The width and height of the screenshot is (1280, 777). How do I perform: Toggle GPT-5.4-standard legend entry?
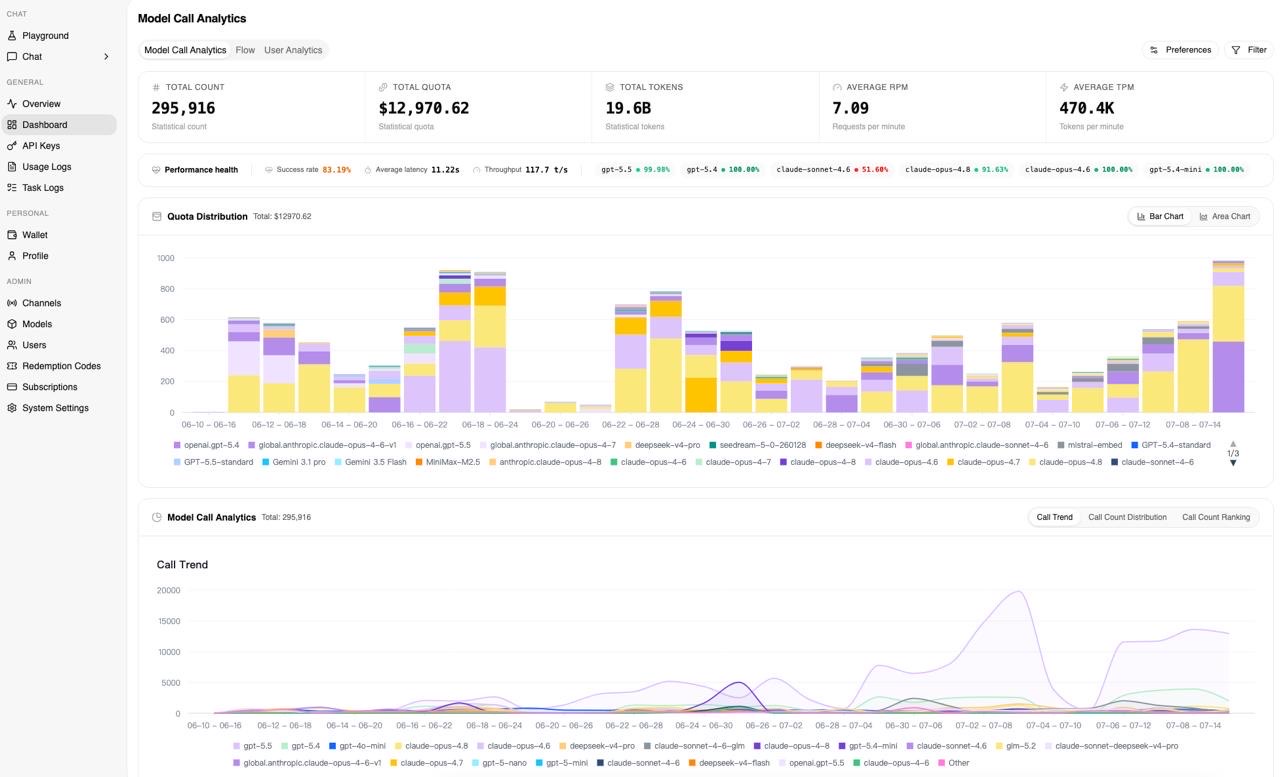pos(1170,445)
